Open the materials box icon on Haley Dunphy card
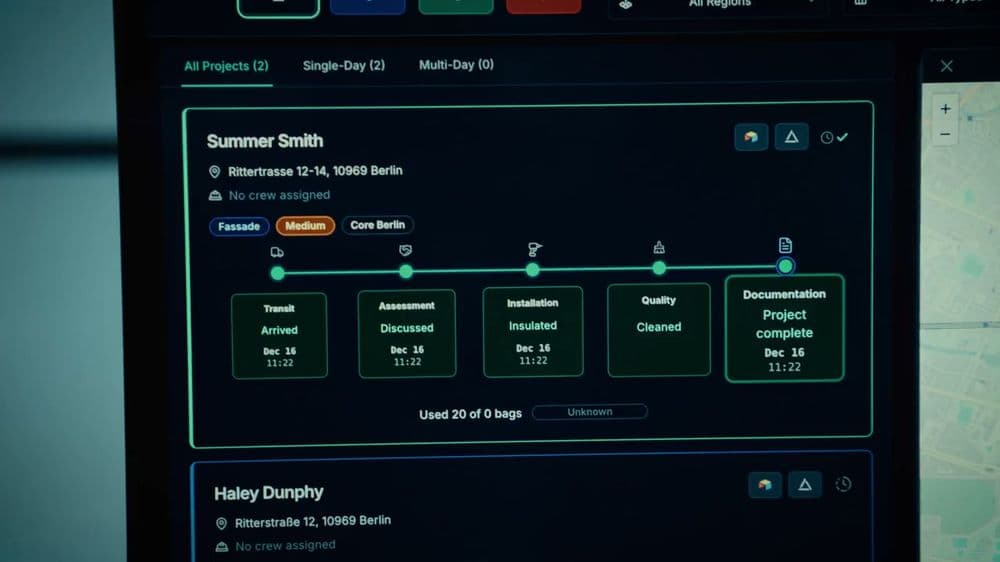The width and height of the screenshot is (1000, 562). (765, 485)
